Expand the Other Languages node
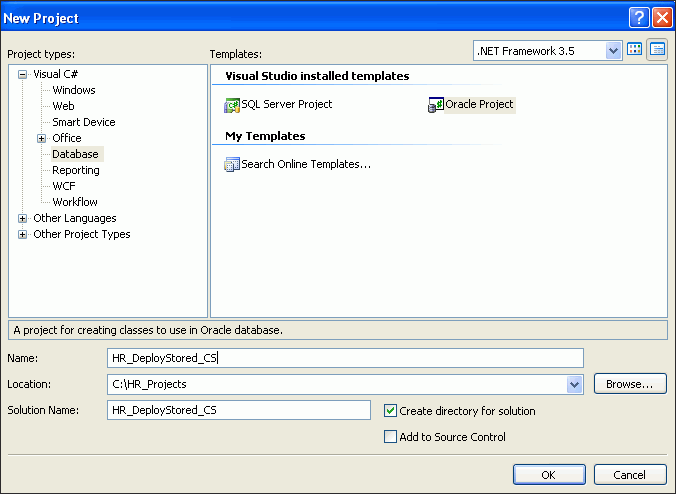 click(x=23, y=218)
